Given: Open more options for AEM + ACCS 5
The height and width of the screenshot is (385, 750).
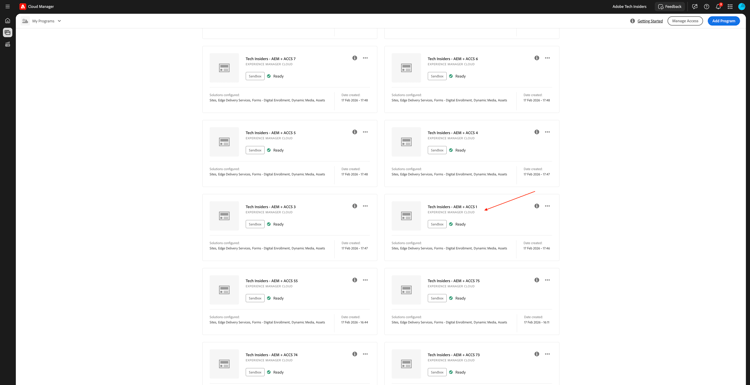Looking at the screenshot, I should [365, 132].
